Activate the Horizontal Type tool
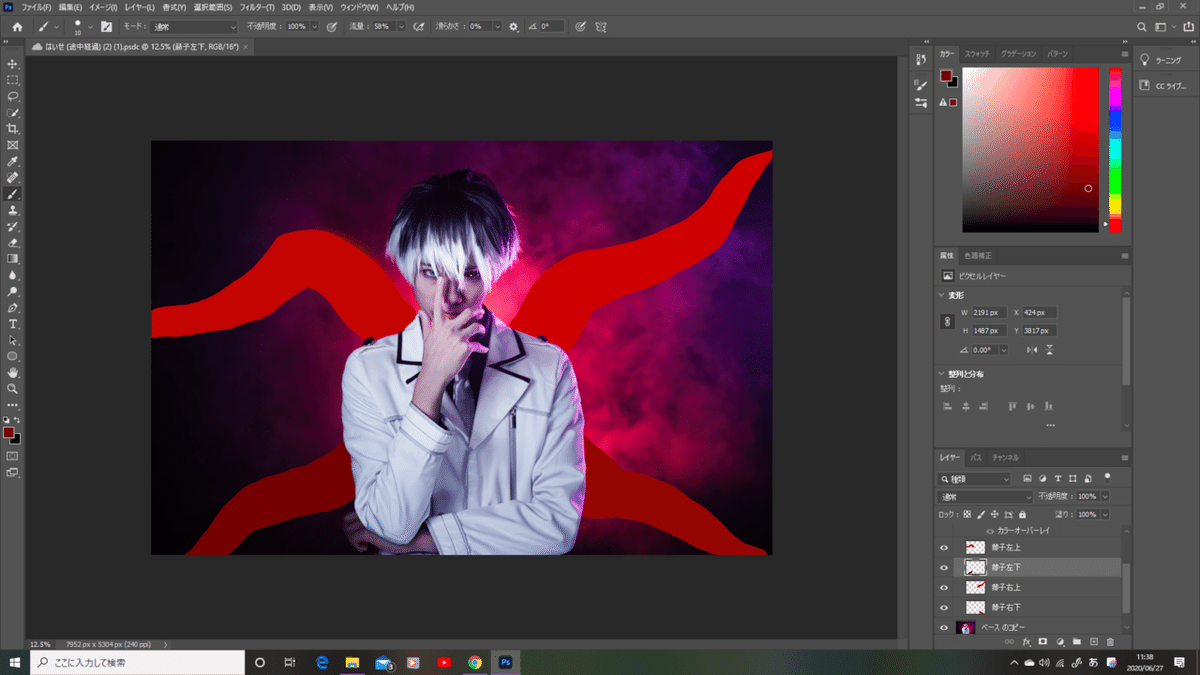 point(13,324)
